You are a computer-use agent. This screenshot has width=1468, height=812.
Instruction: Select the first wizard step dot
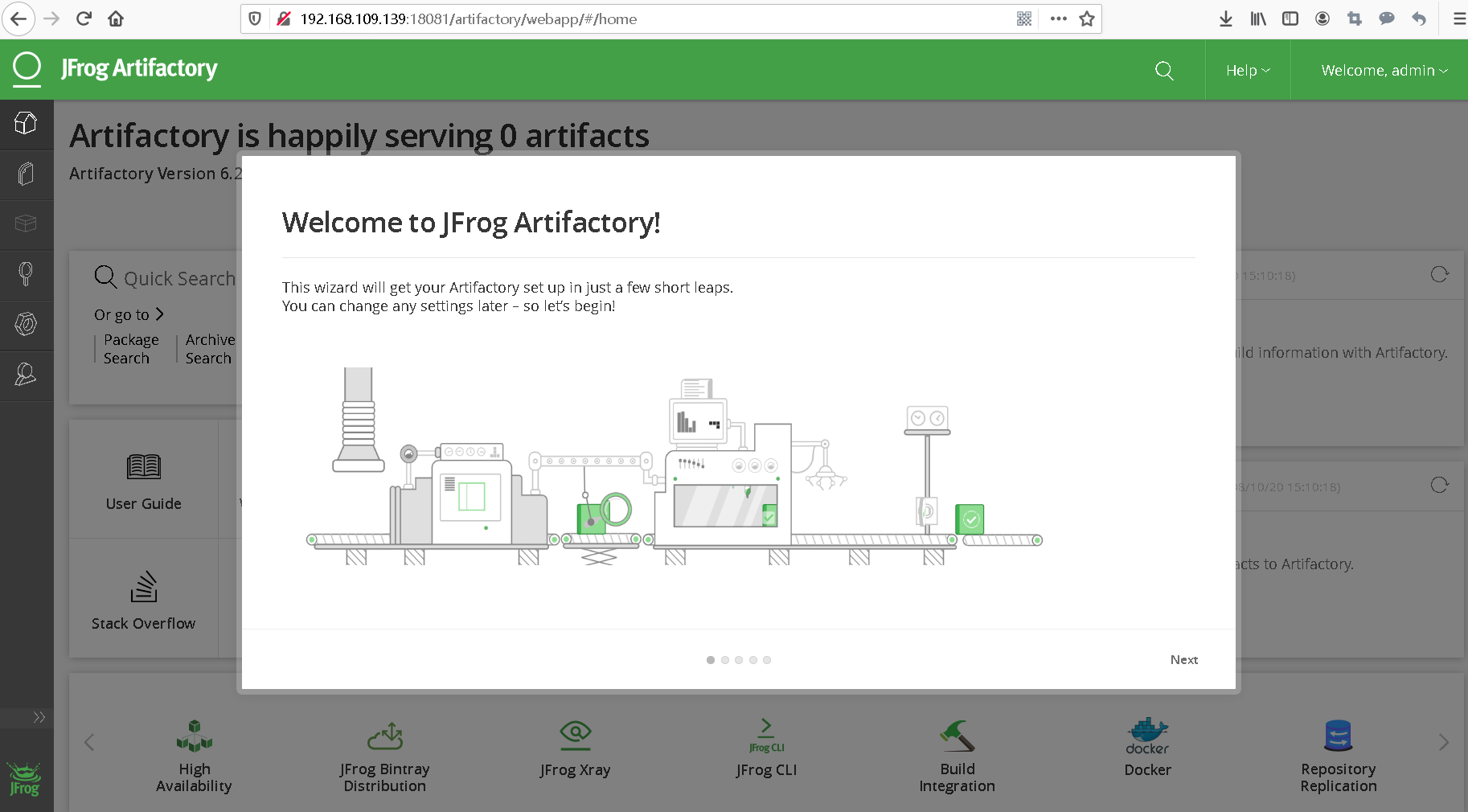point(711,660)
